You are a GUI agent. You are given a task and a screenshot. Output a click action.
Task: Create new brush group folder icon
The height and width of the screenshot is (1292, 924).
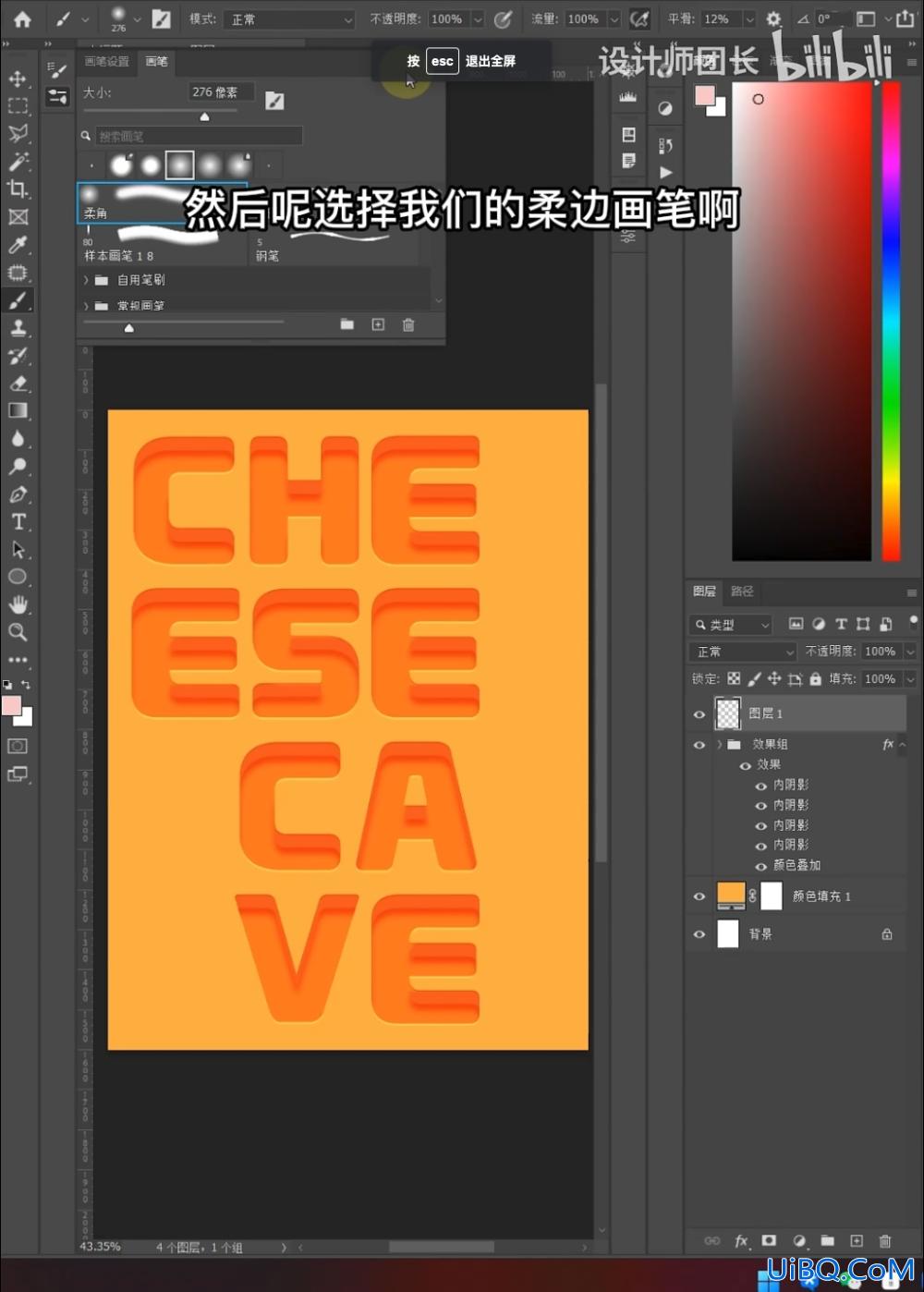346,324
